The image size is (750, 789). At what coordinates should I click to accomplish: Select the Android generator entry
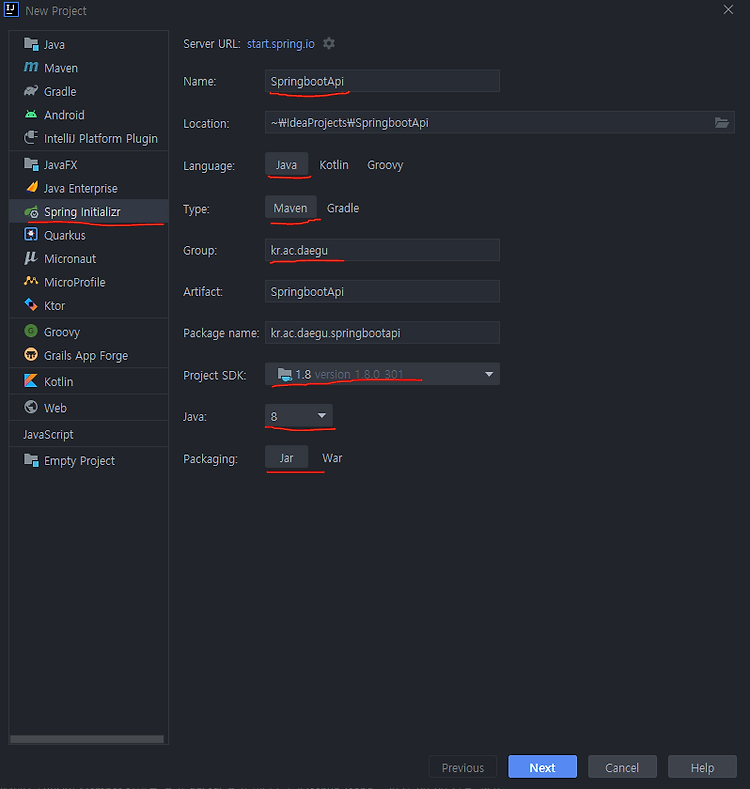(x=89, y=115)
